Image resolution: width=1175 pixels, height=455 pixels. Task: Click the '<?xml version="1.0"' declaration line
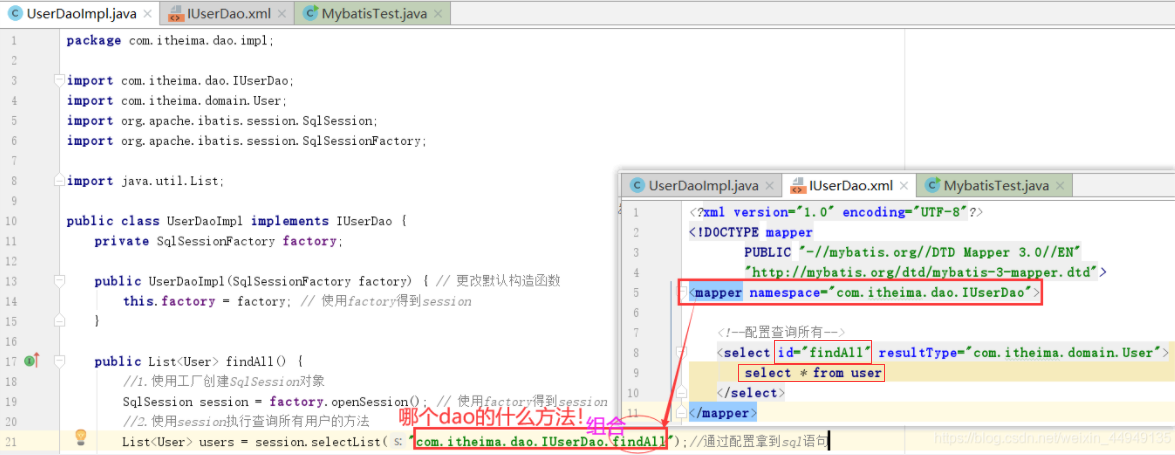click(836, 212)
